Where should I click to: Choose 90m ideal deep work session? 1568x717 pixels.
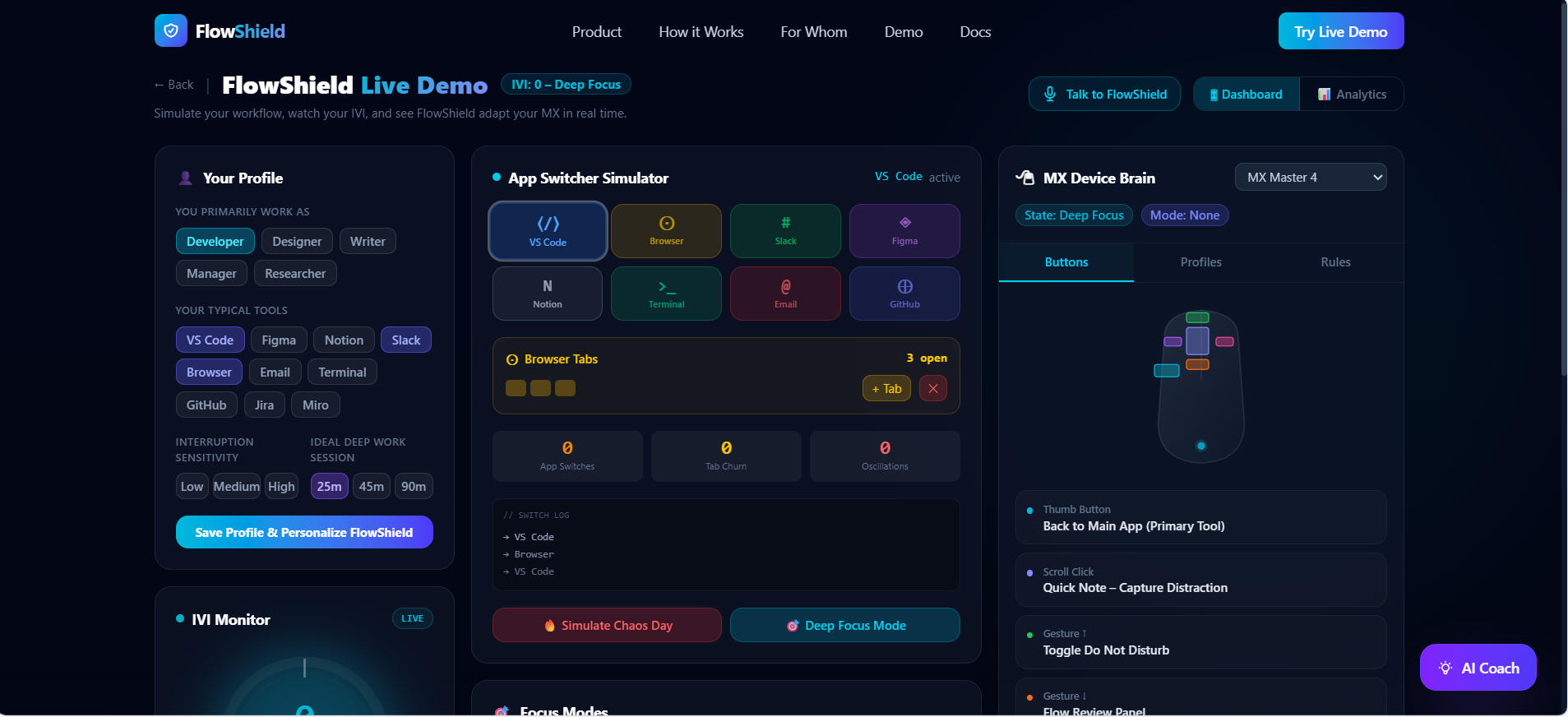(414, 486)
